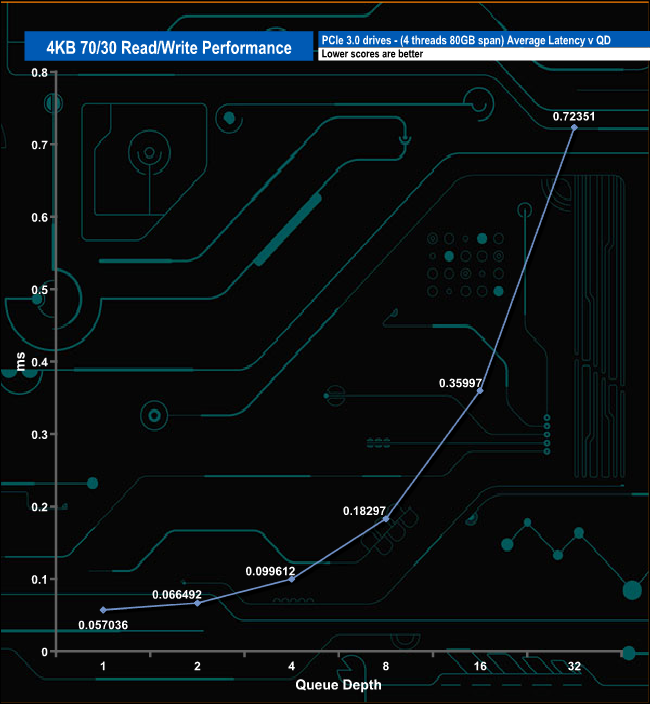
Task: Select the data point marker at queue depth 16
Action: (480, 391)
